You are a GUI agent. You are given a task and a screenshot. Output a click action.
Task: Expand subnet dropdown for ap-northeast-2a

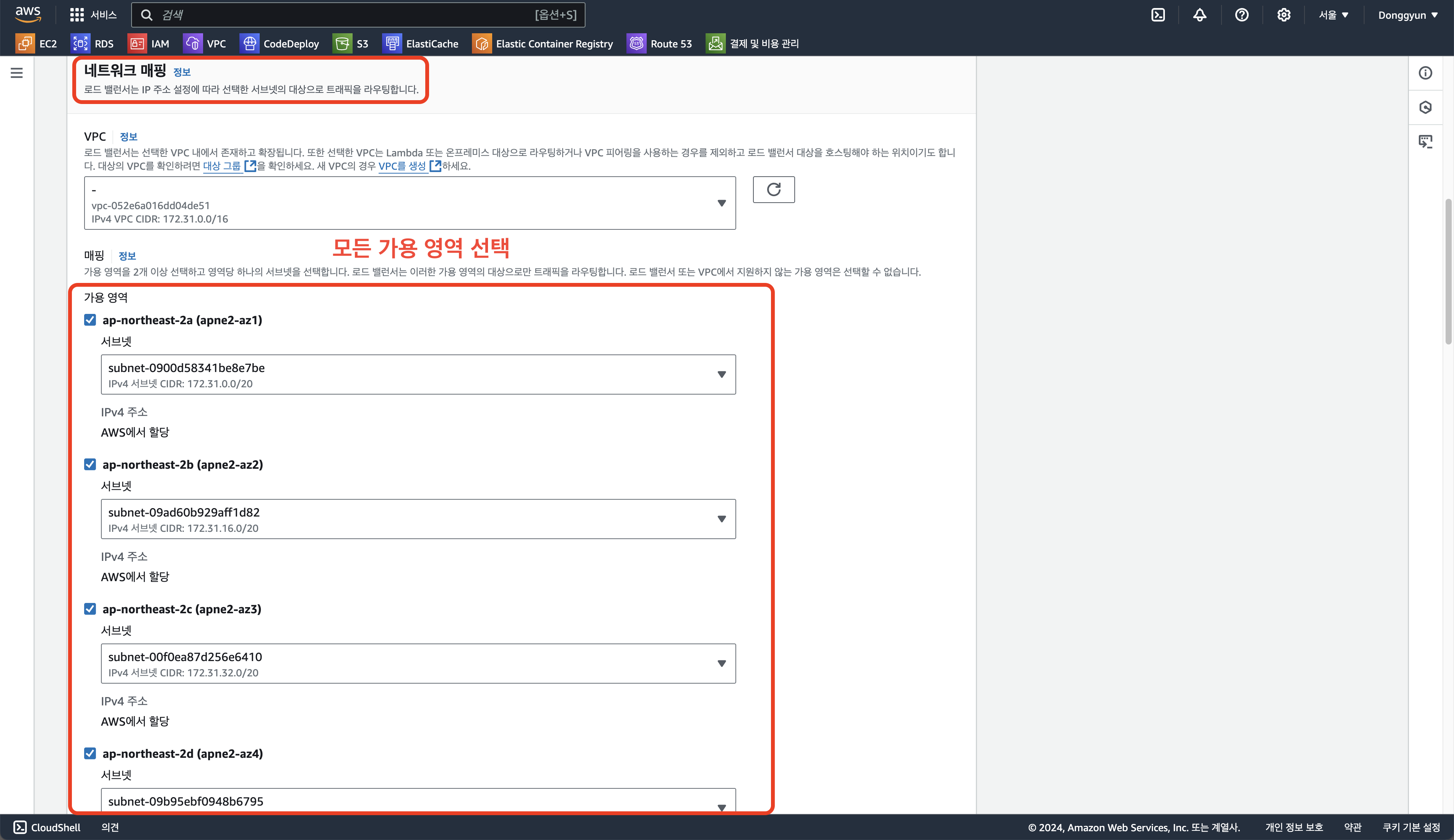tap(418, 374)
